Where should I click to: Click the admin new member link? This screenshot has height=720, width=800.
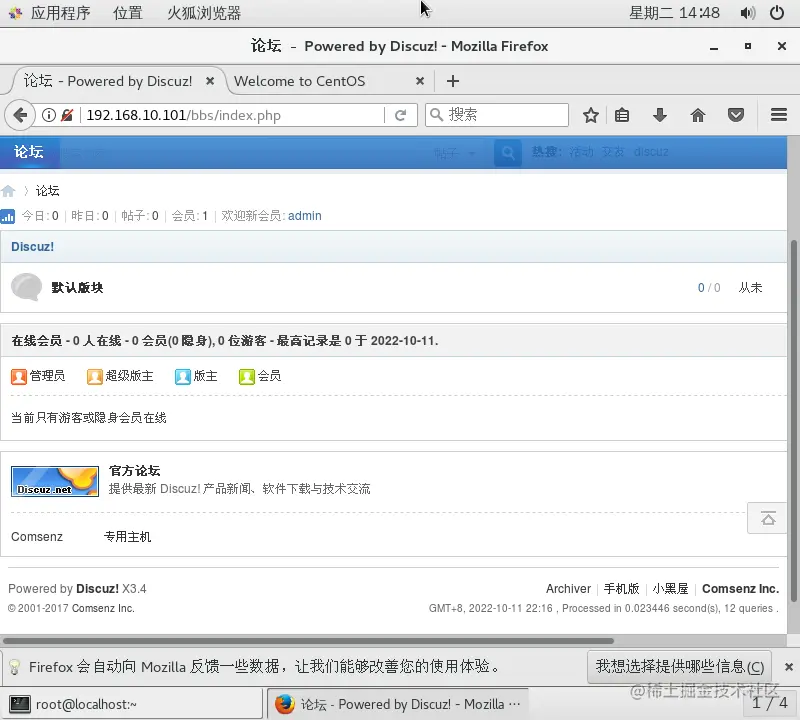click(x=305, y=216)
